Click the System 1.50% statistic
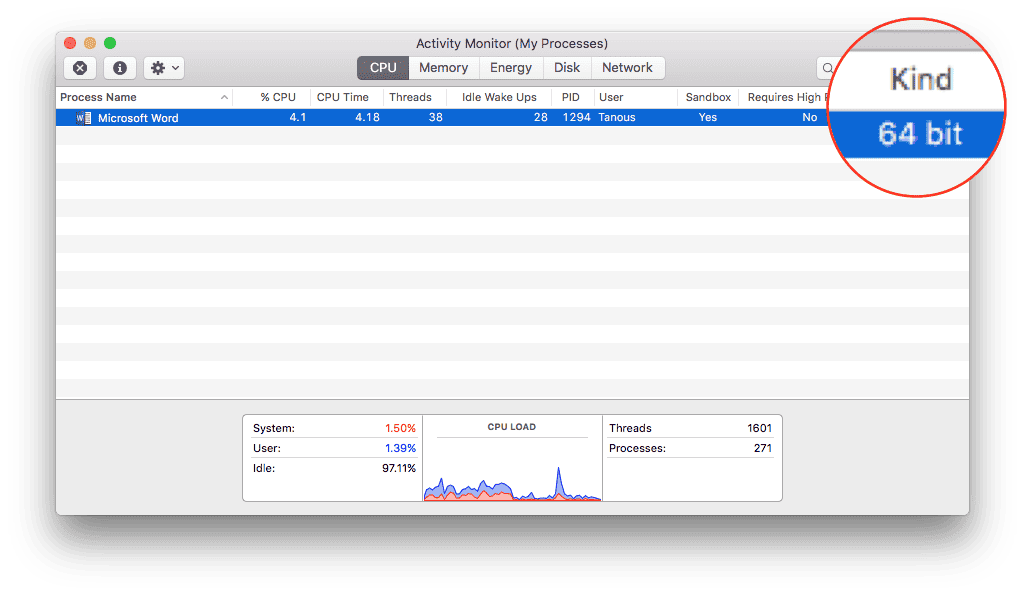1025x595 pixels. (x=334, y=428)
